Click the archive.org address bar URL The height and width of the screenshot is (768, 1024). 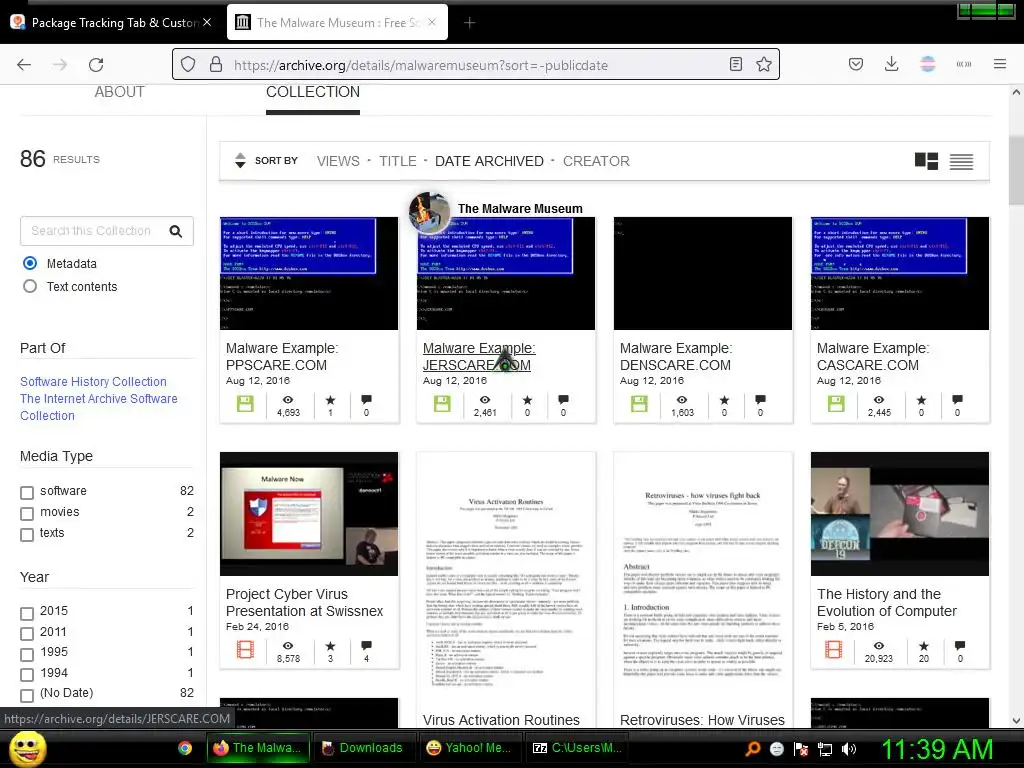click(x=421, y=65)
